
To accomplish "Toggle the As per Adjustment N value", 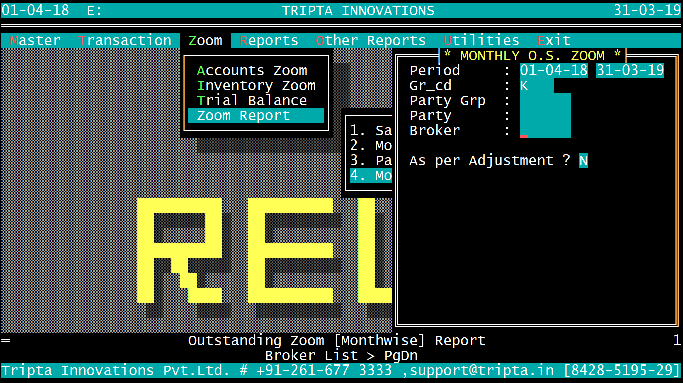I will click(x=583, y=160).
